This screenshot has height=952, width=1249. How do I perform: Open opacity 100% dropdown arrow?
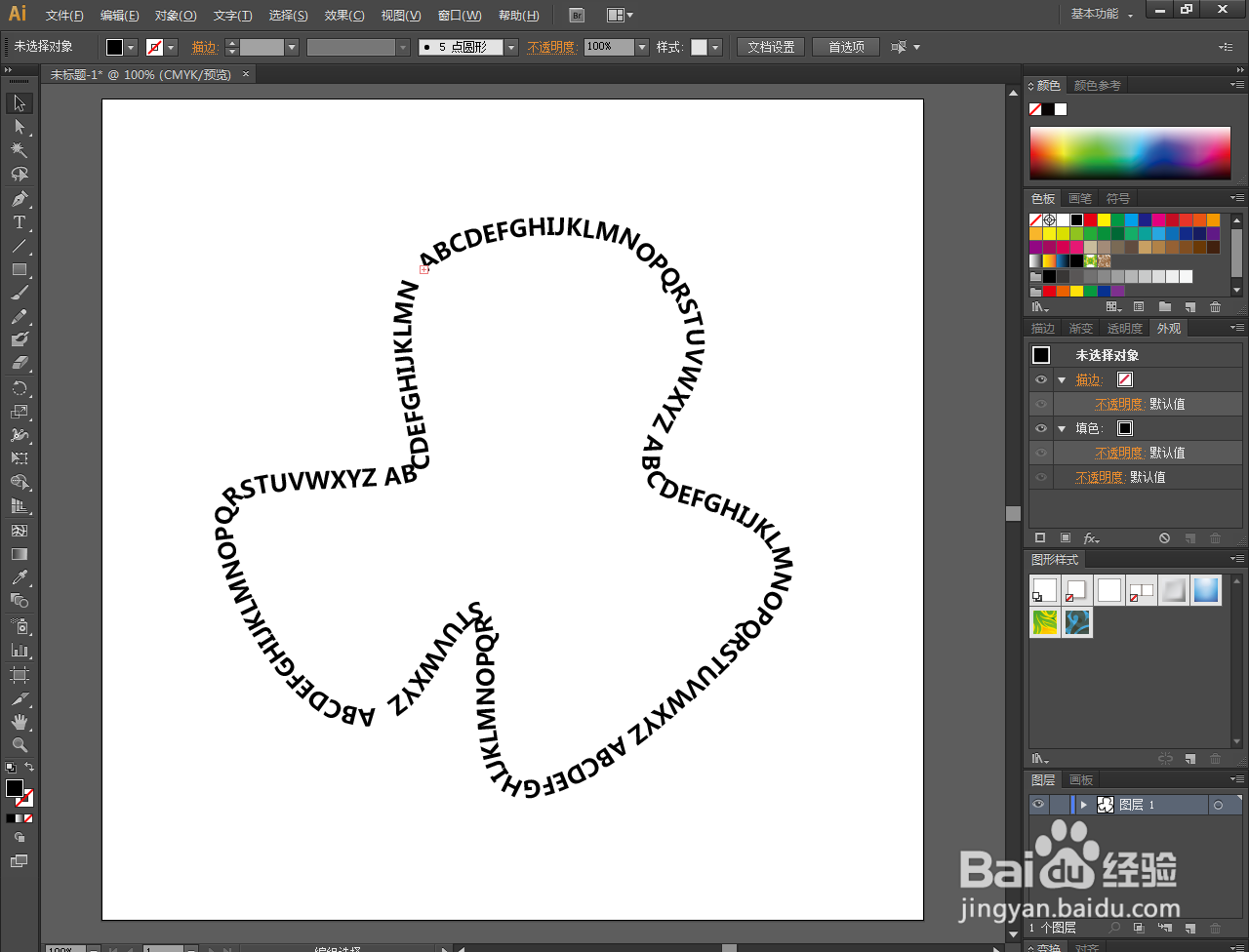pyautogui.click(x=642, y=47)
